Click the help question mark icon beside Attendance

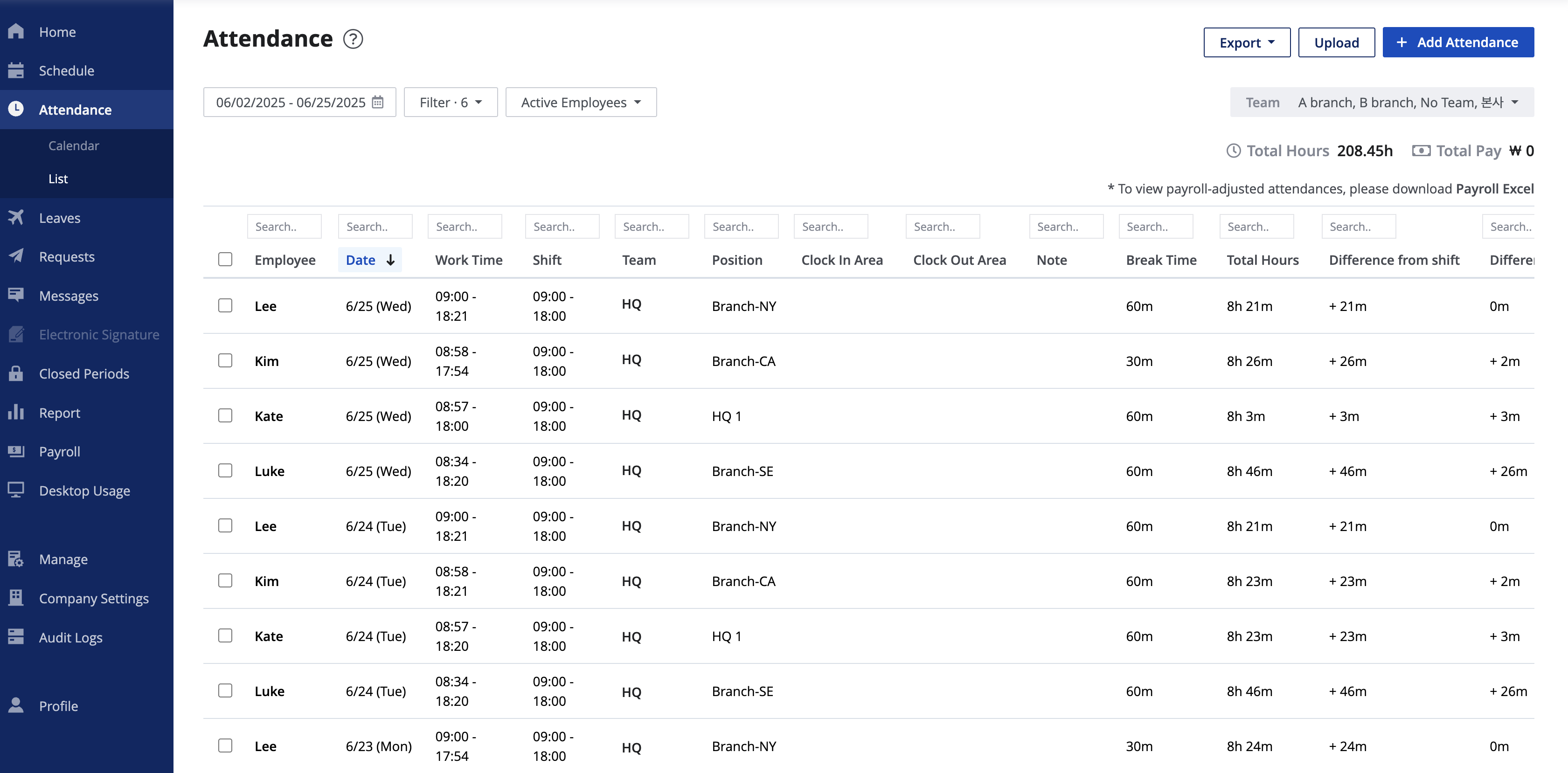click(x=353, y=39)
